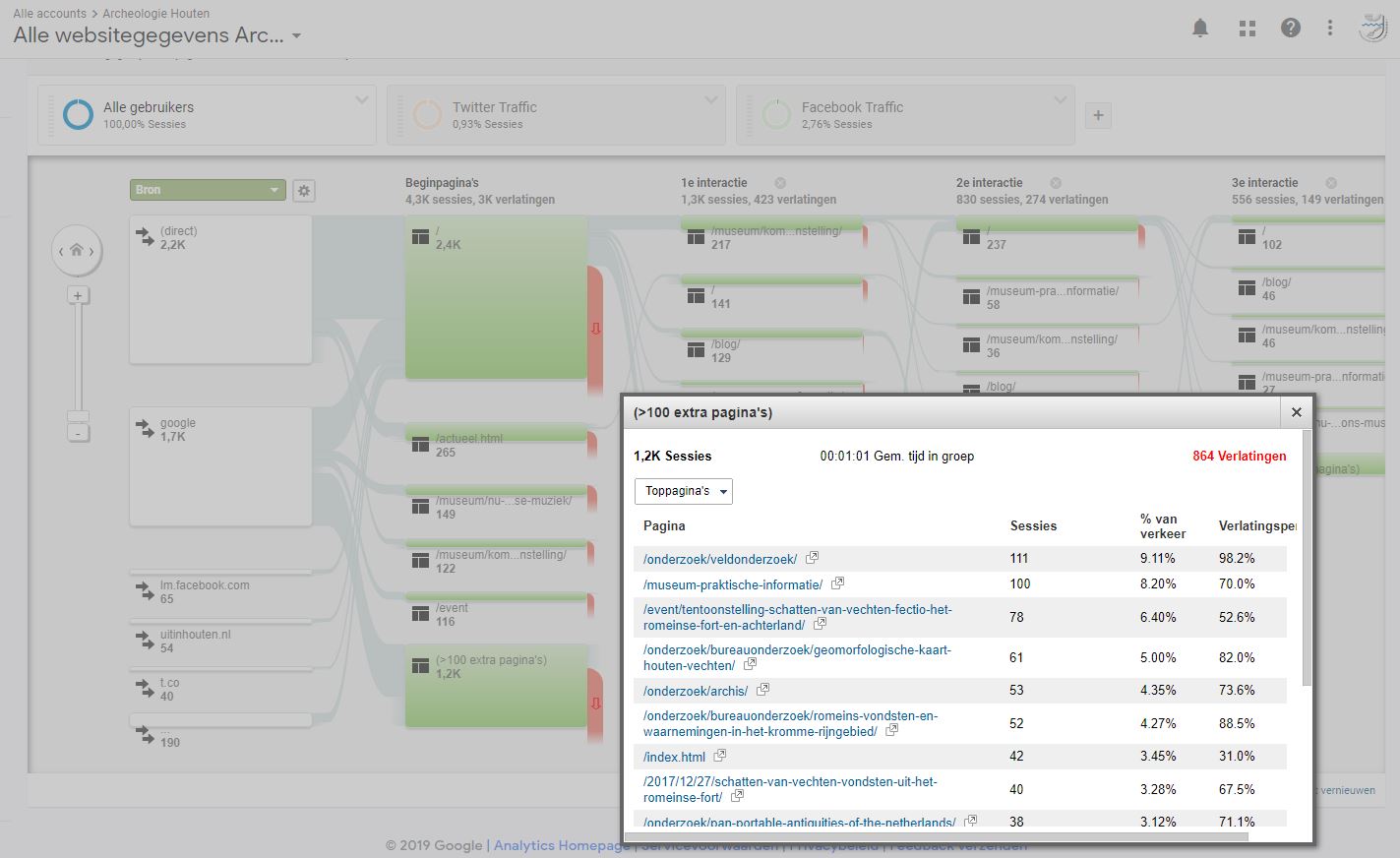
Task: Click the home icon in navigation control
Action: (x=77, y=251)
